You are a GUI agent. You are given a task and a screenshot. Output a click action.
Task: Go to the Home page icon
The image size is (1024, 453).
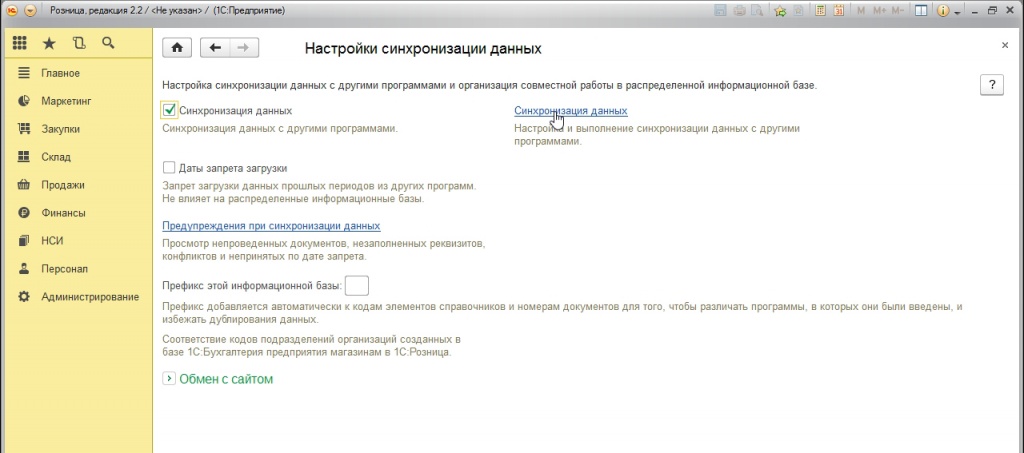(177, 47)
